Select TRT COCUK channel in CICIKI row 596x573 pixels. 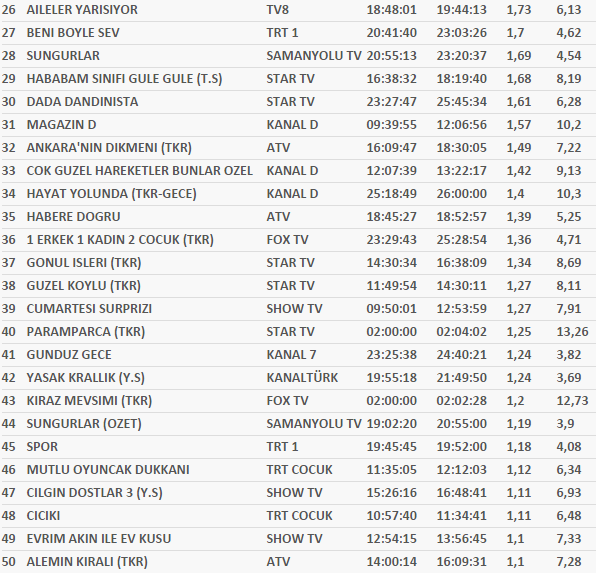click(x=299, y=516)
